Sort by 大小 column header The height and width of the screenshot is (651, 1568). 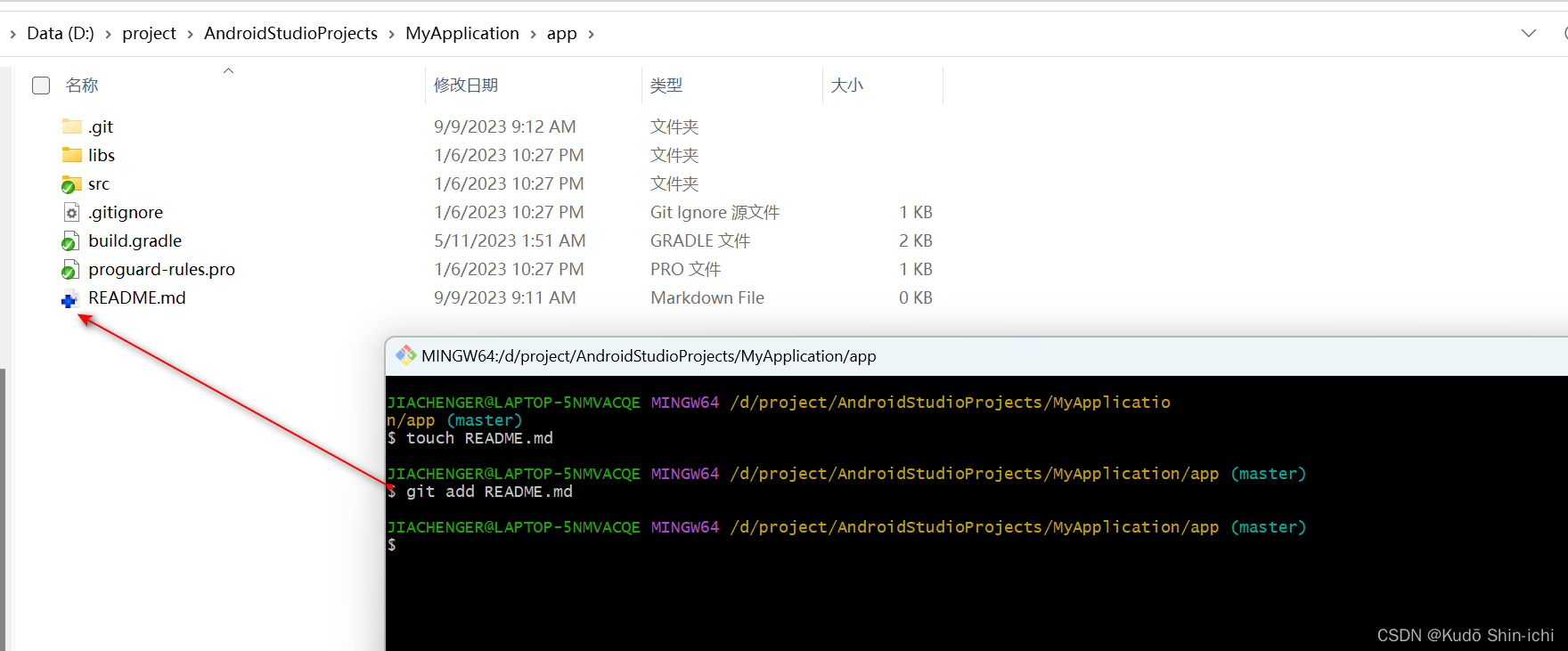847,85
